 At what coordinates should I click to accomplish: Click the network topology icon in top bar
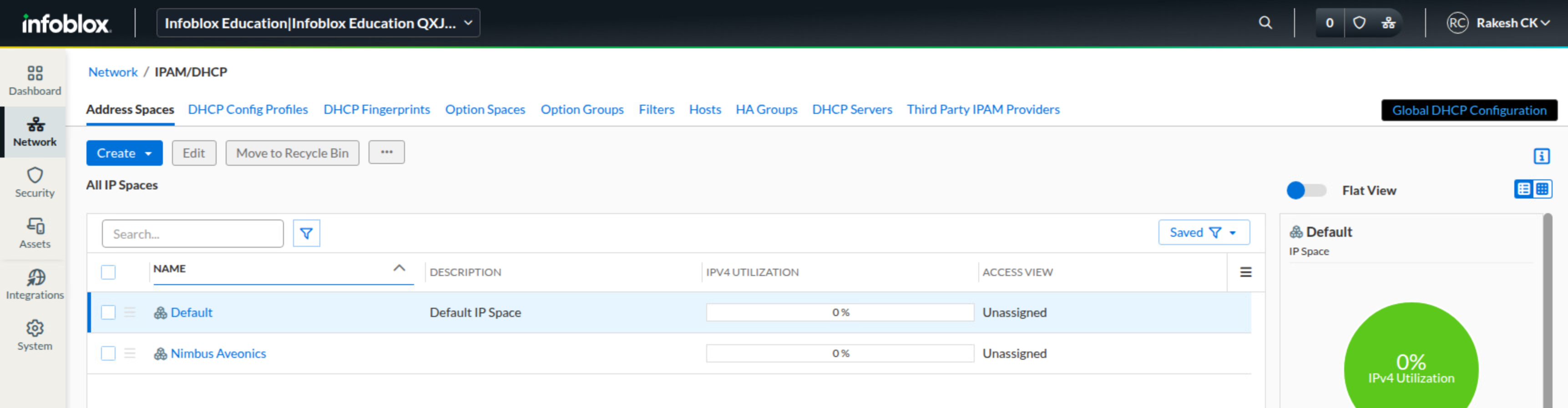point(1388,23)
